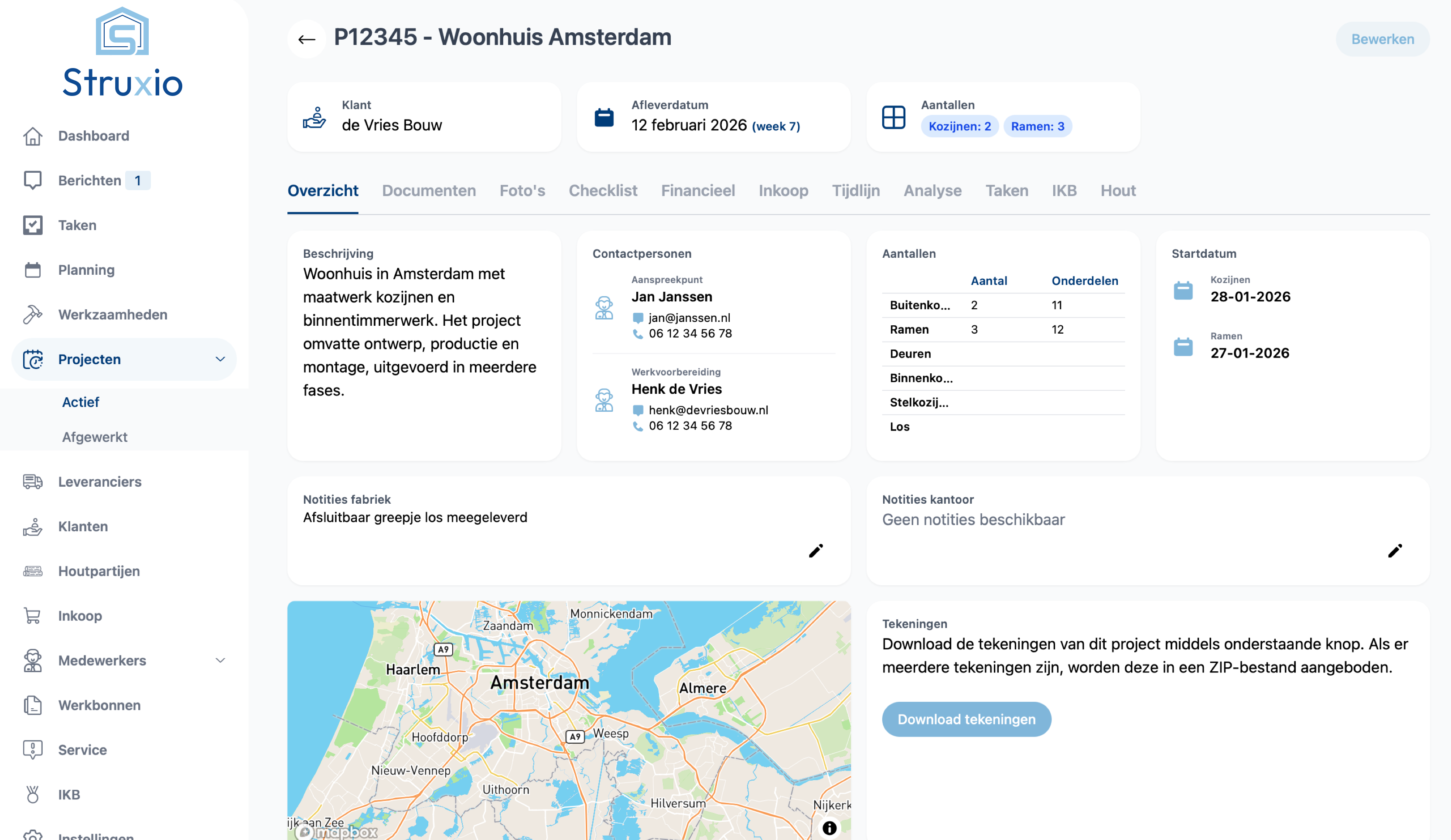
Task: Open Berichten with 1 unread badge
Action: (x=90, y=181)
